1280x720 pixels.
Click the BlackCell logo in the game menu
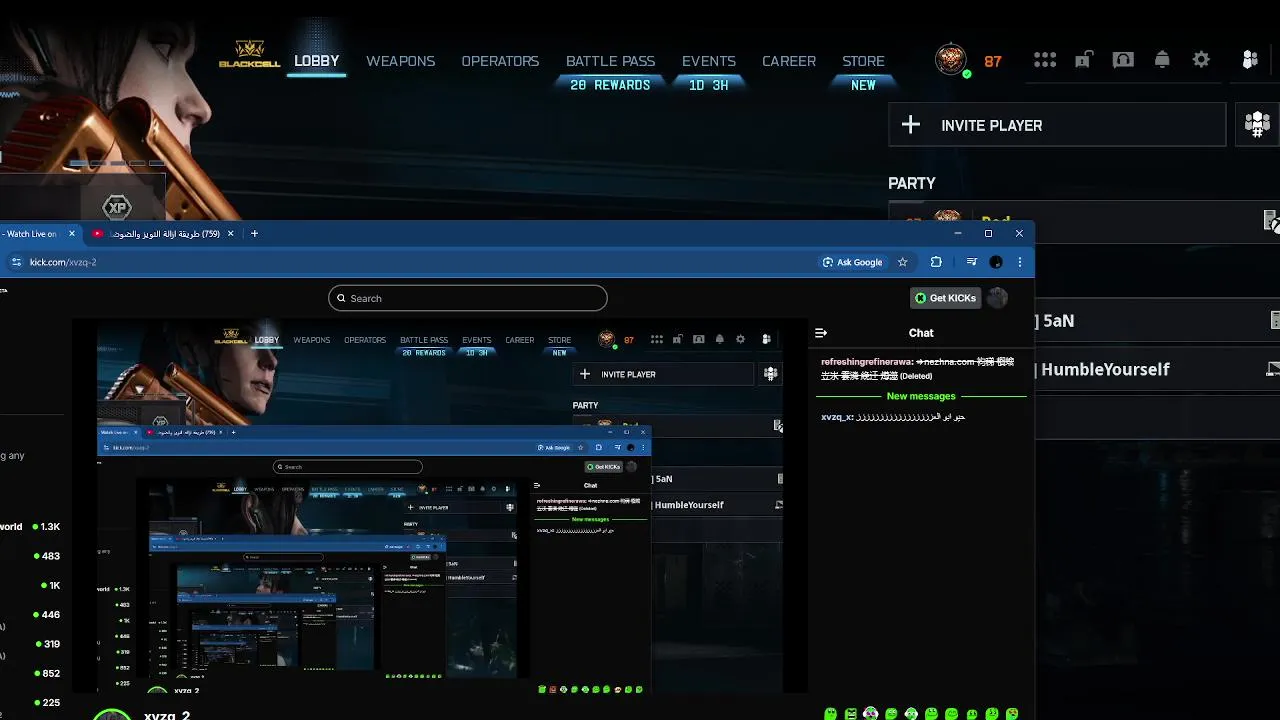pos(249,54)
